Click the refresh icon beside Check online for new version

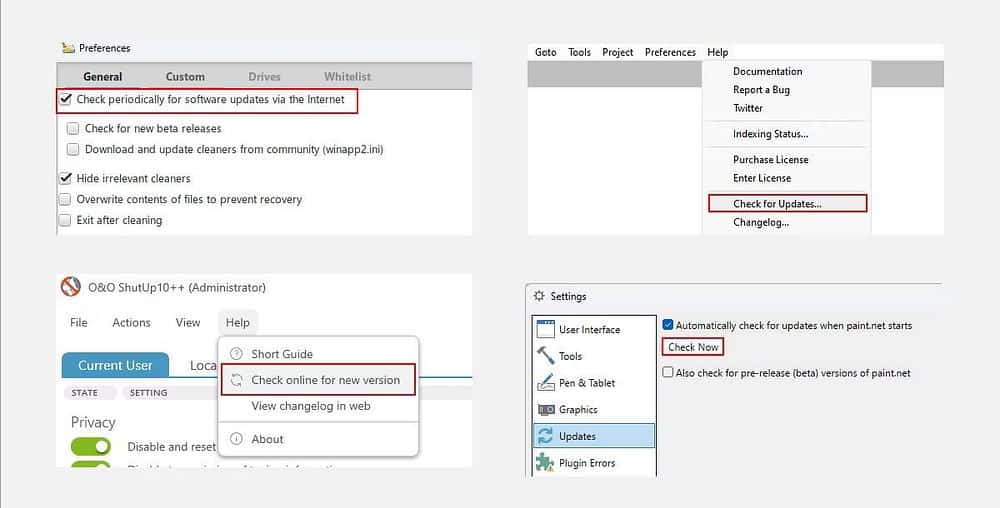(236, 380)
